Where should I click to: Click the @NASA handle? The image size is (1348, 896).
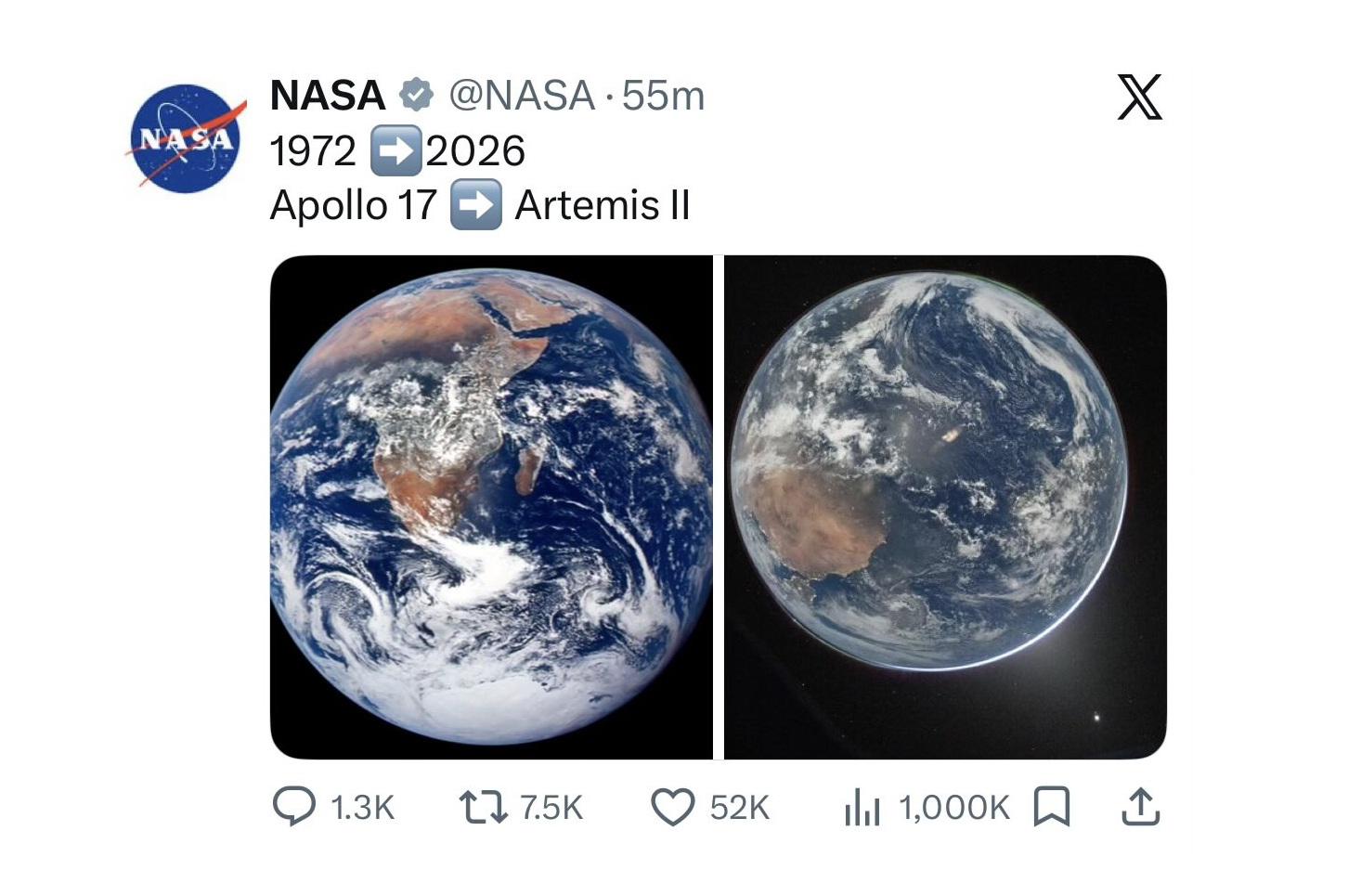point(522,95)
